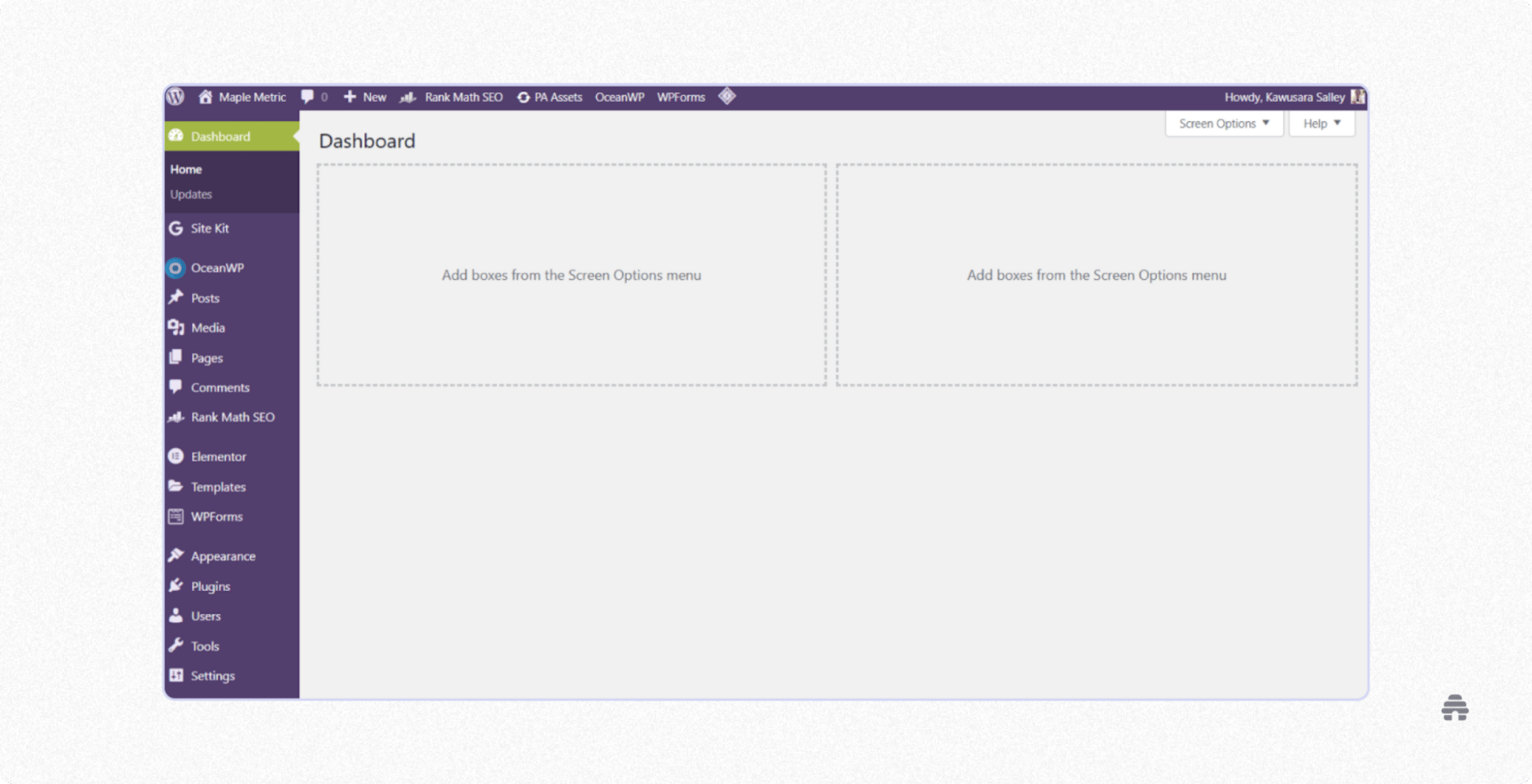Open the Plugins menu label

click(x=211, y=586)
